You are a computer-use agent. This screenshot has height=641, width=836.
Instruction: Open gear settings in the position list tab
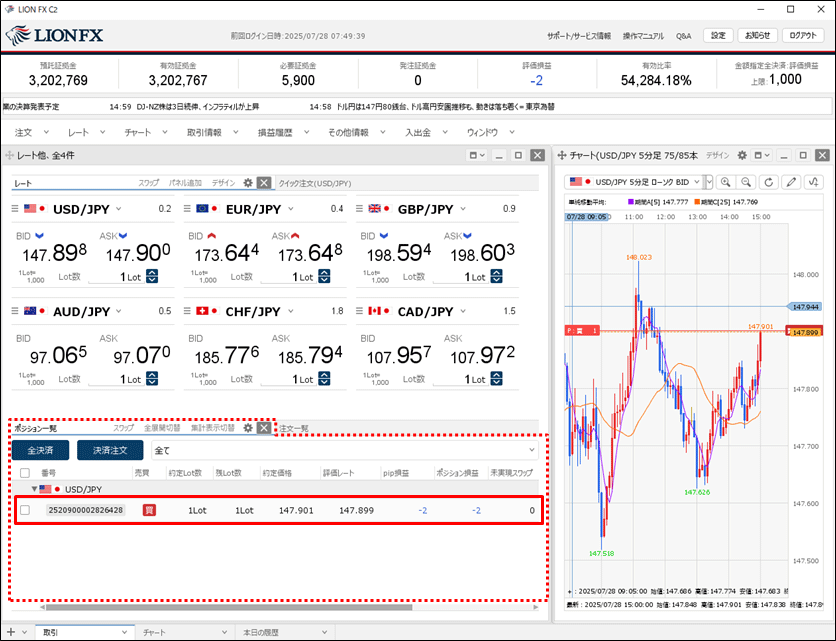248,428
